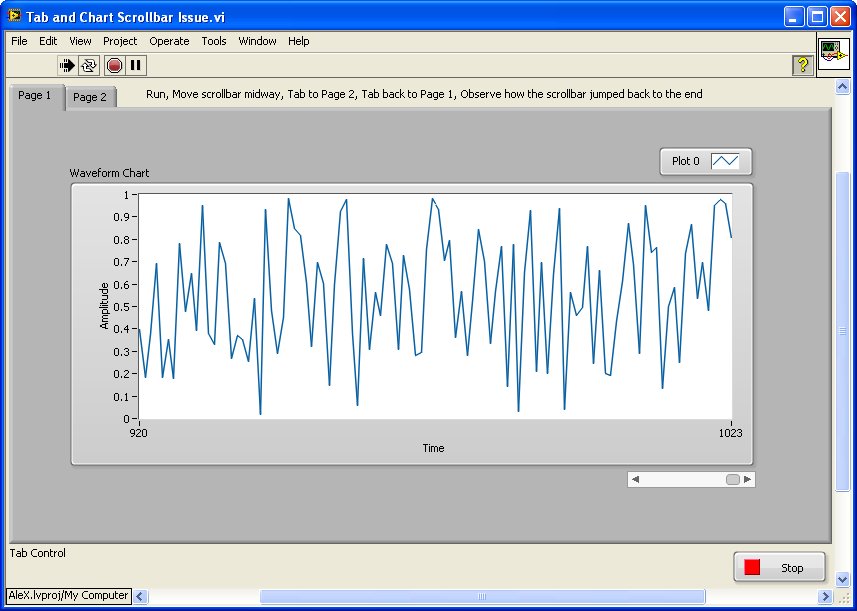Image resolution: width=857 pixels, height=611 pixels.
Task: Switch to the Page 2 tab
Action: coord(90,98)
